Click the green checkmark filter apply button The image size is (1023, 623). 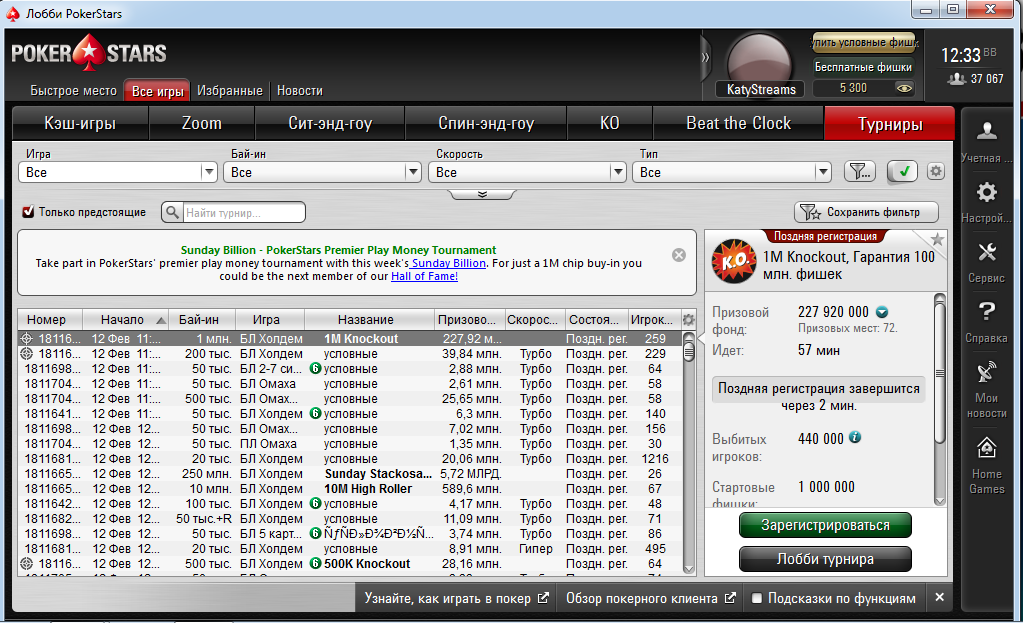tap(902, 172)
